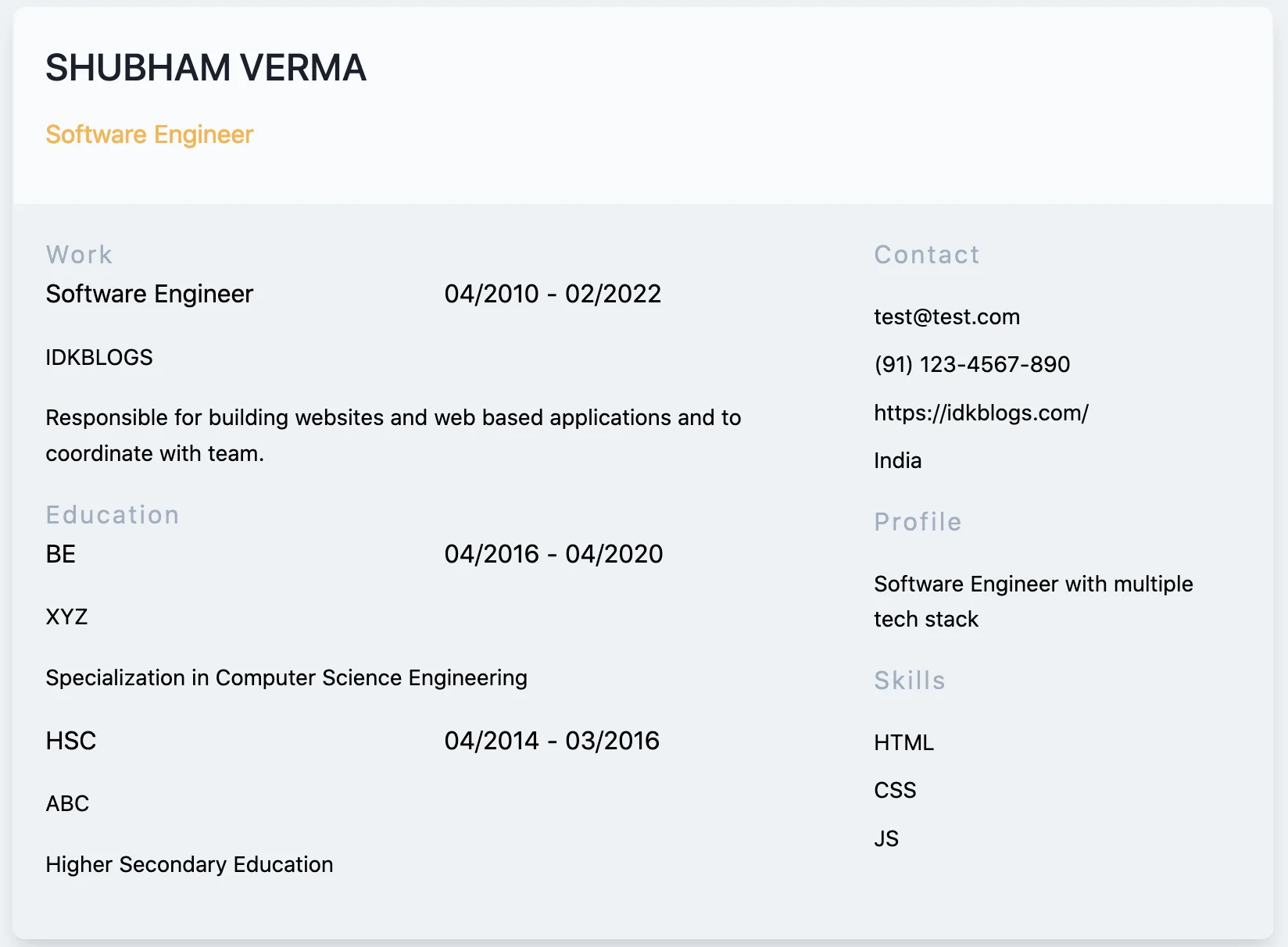Click the India location text
Screen dimensions: 1288x947
click(x=897, y=460)
